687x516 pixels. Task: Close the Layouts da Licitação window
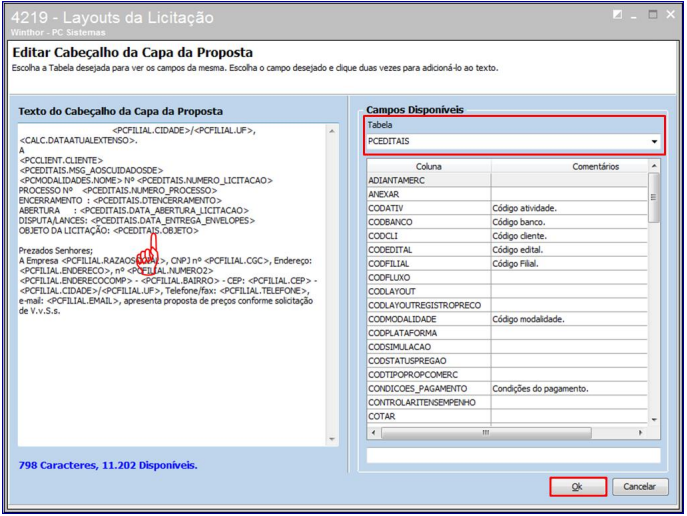click(671, 15)
